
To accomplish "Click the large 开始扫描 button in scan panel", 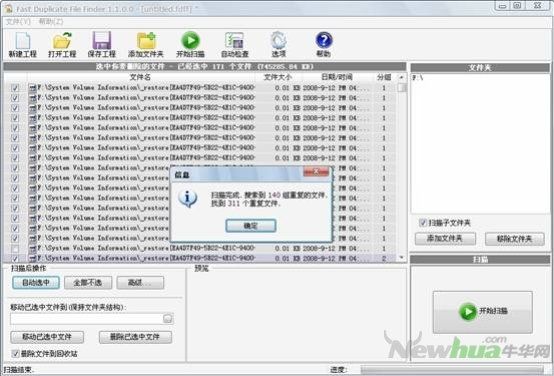I will pos(483,312).
